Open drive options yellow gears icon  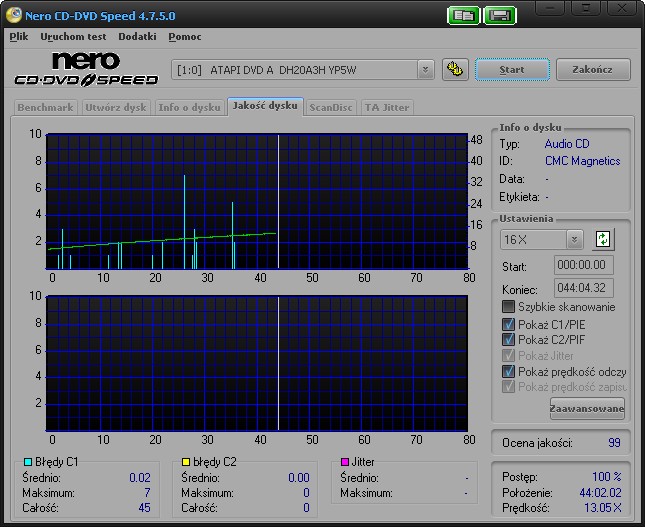tap(455, 69)
